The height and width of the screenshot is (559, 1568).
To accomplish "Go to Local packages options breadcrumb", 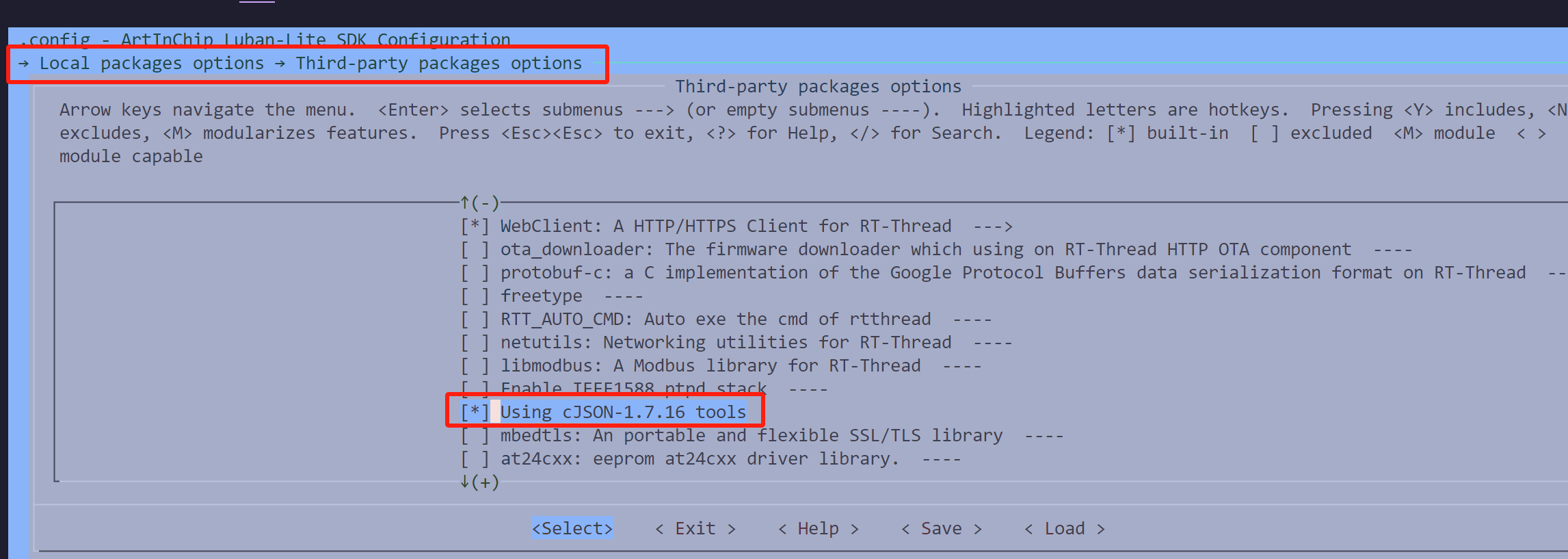I will click(x=152, y=64).
